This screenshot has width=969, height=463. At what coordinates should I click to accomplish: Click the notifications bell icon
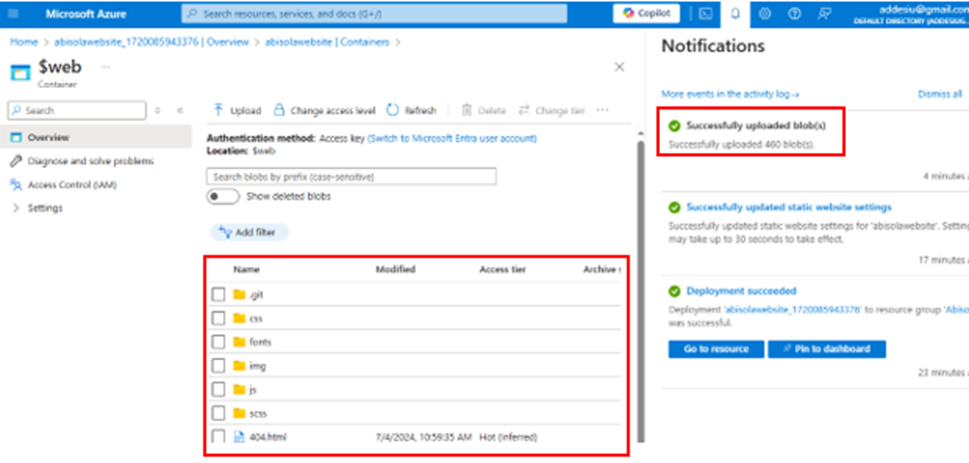(735, 14)
